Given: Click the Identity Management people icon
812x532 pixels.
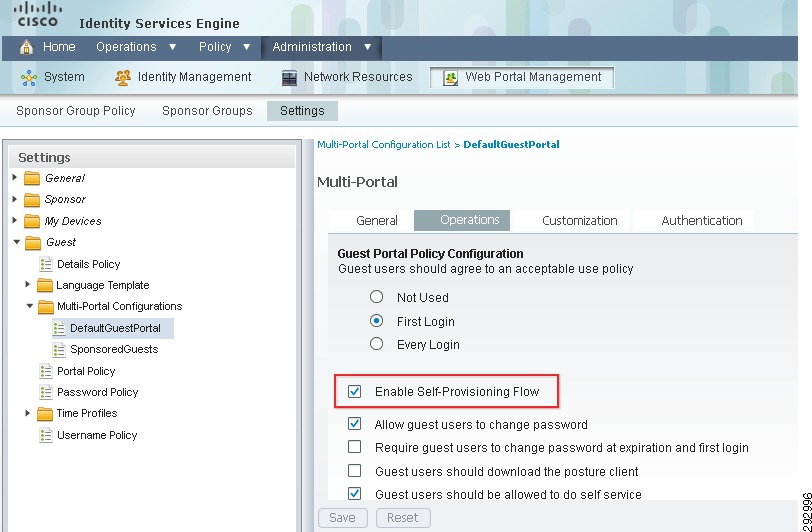Looking at the screenshot, I should [123, 78].
